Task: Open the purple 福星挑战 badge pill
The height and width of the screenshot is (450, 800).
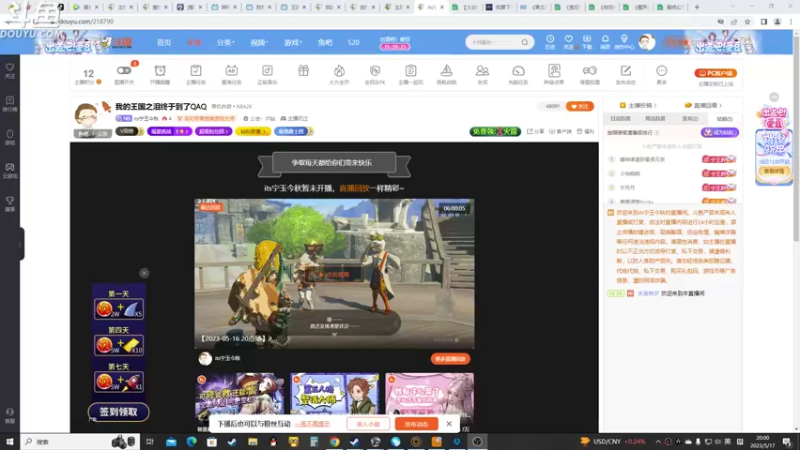Action: tap(169, 131)
